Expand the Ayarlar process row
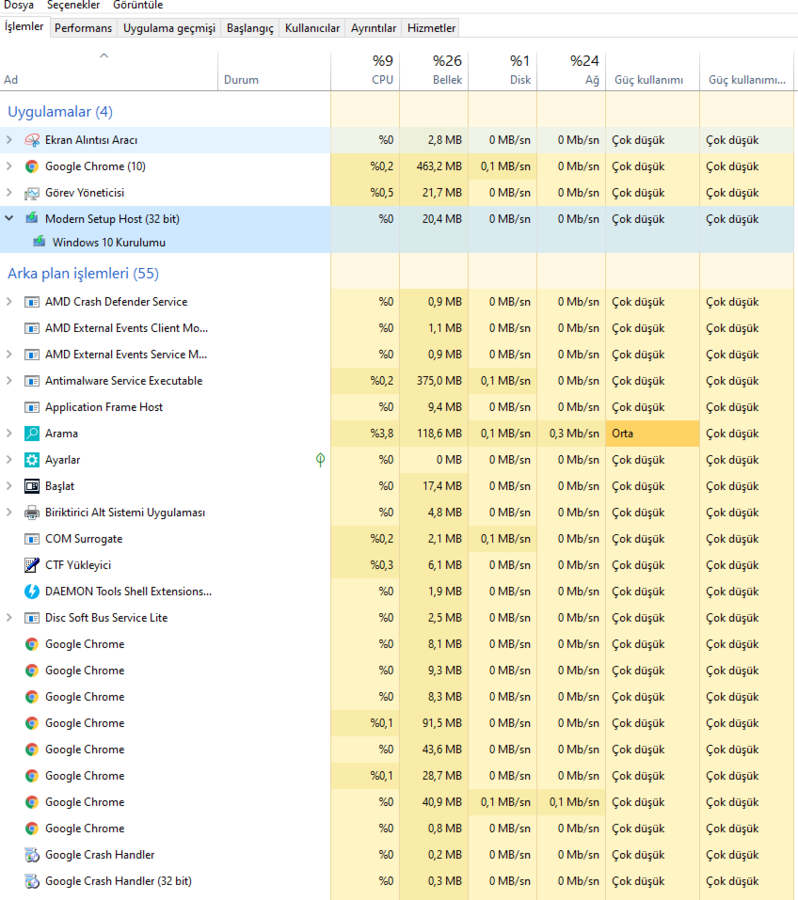Screen dimensions: 798x900 [x=9, y=460]
